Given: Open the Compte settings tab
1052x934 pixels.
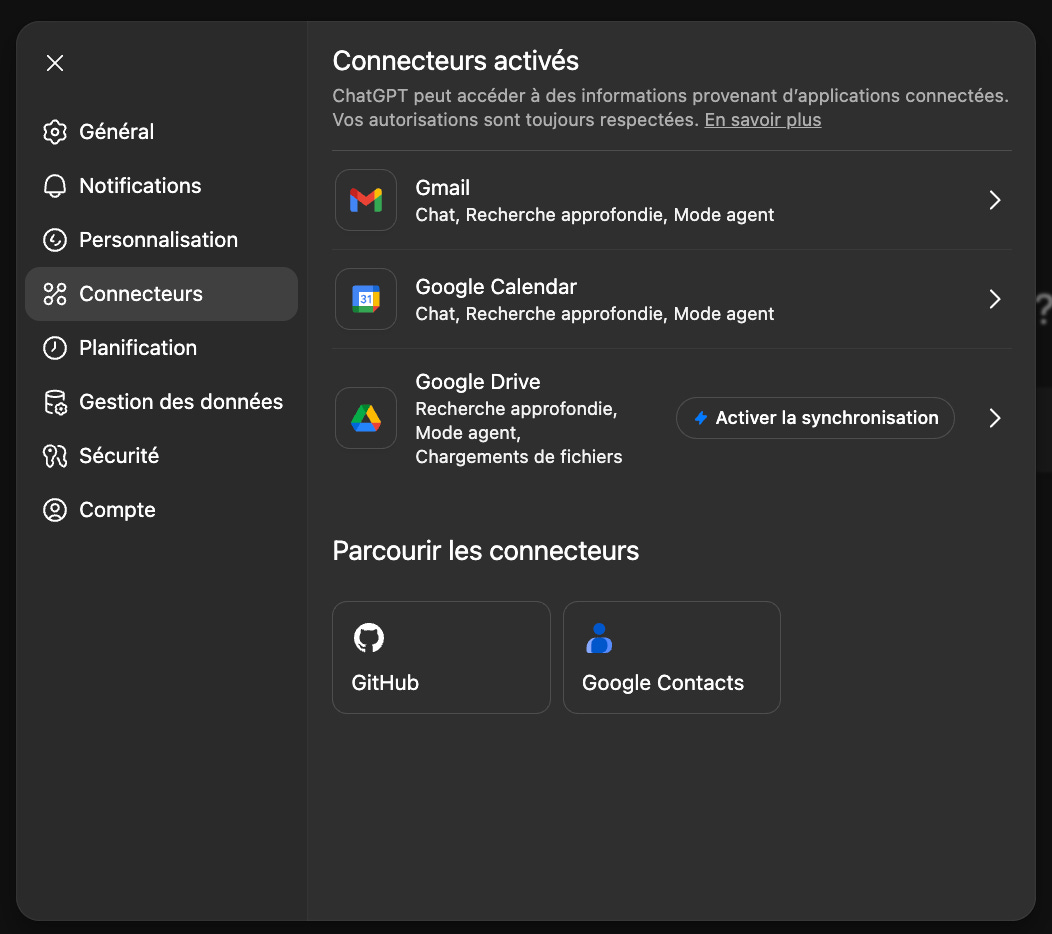Looking at the screenshot, I should pyautogui.click(x=161, y=510).
